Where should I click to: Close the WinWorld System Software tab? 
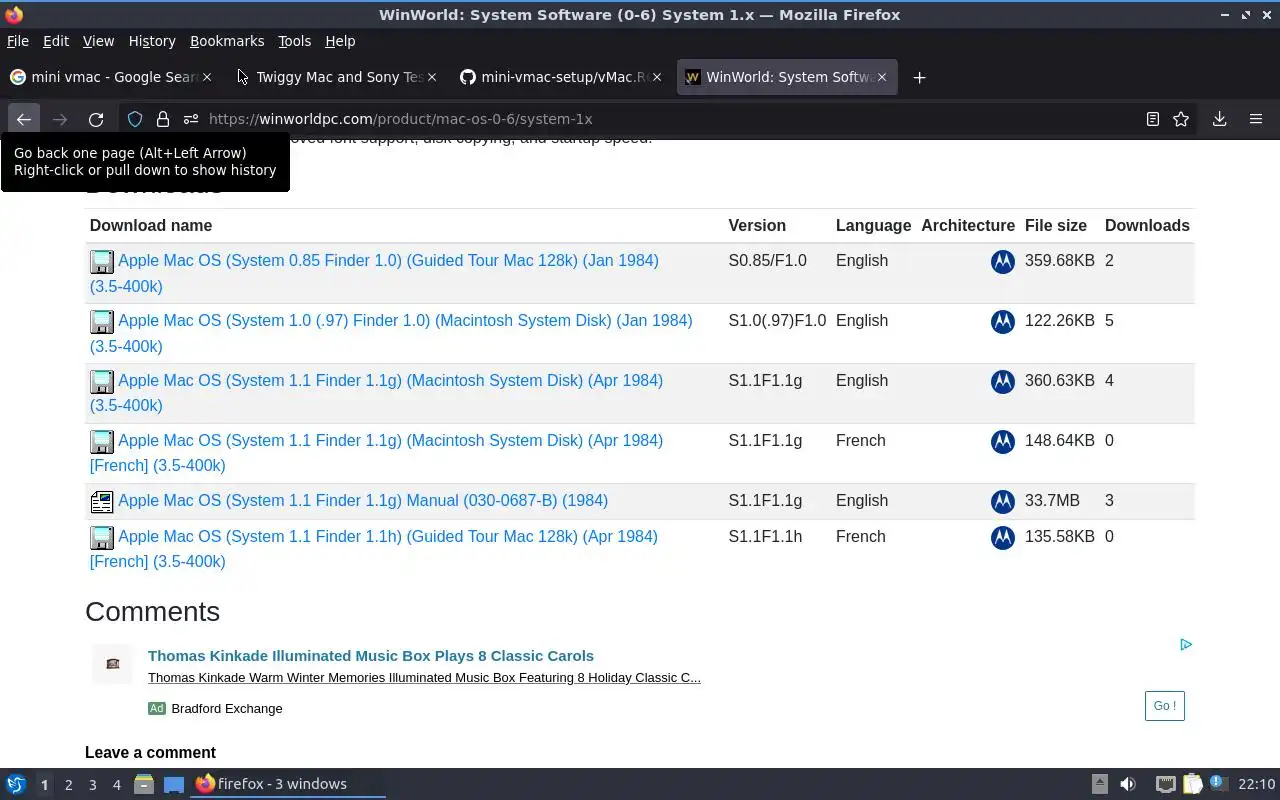[882, 77]
